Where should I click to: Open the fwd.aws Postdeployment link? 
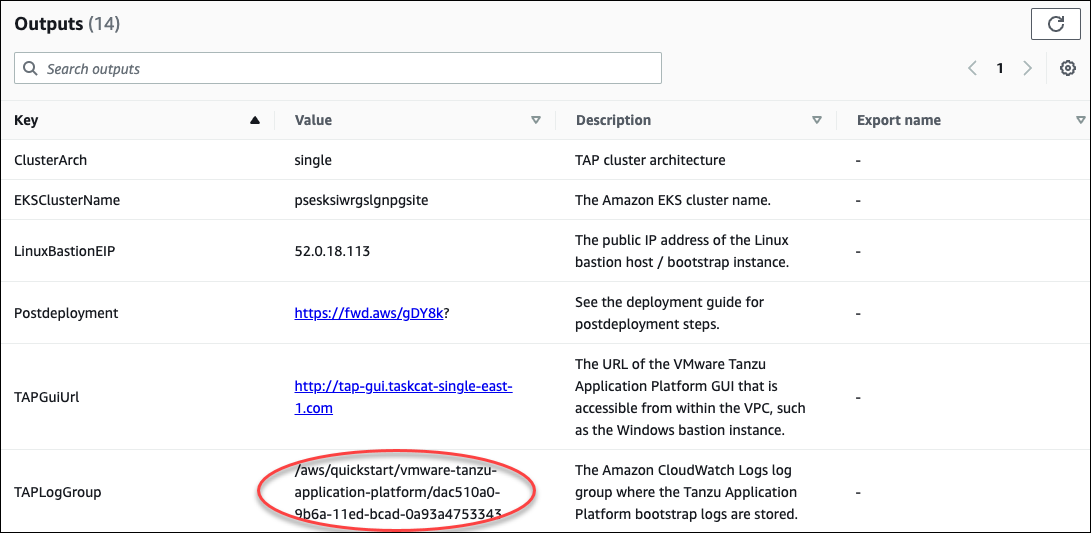(368, 313)
